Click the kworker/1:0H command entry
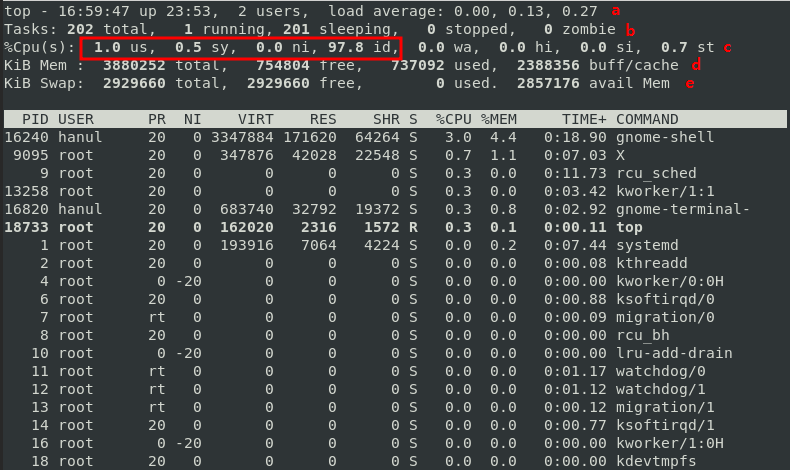This screenshot has width=790, height=470. (x=670, y=443)
